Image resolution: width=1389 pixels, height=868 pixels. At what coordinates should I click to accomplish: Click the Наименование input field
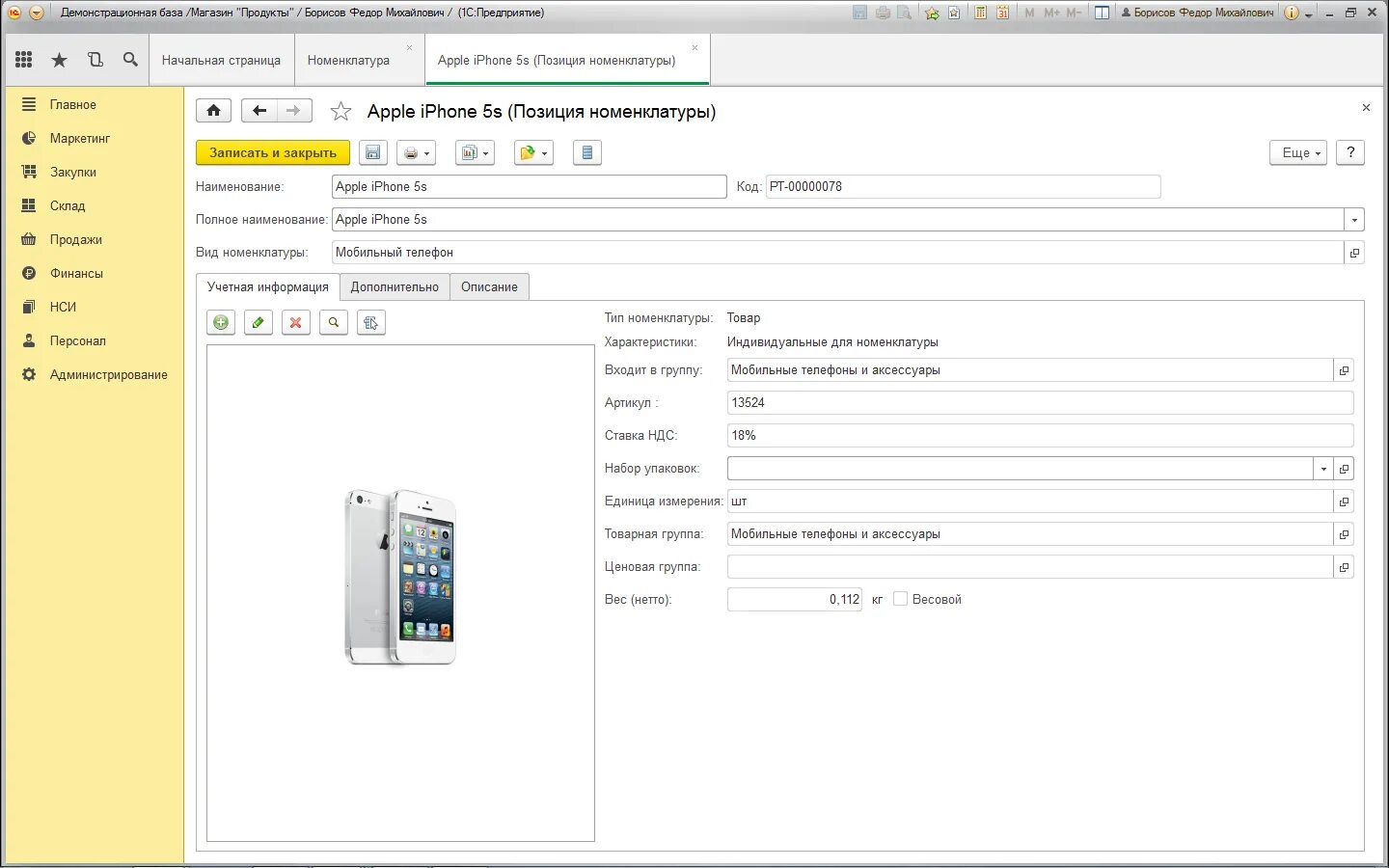(530, 187)
